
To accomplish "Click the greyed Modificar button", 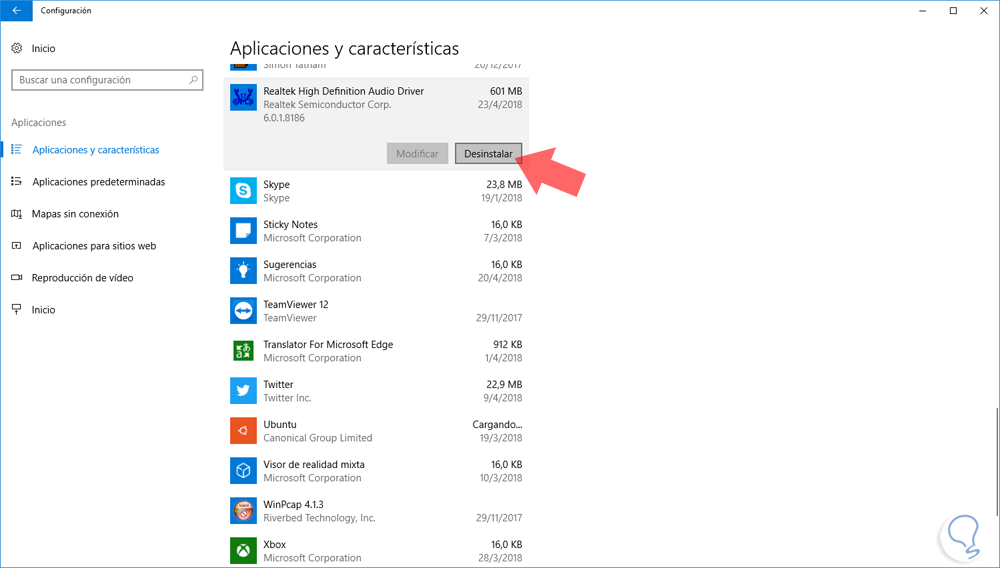I will (417, 154).
